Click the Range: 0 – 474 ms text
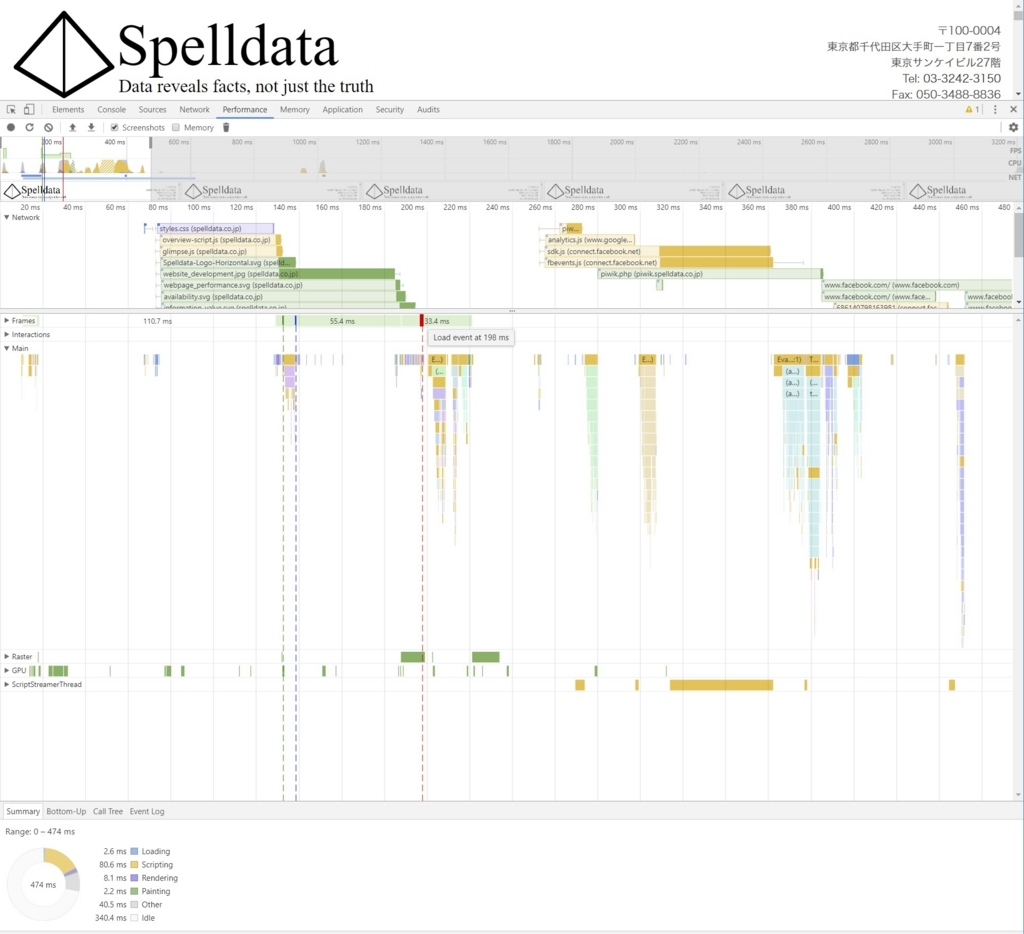Screen dimensions: 1024x934 pos(40,831)
